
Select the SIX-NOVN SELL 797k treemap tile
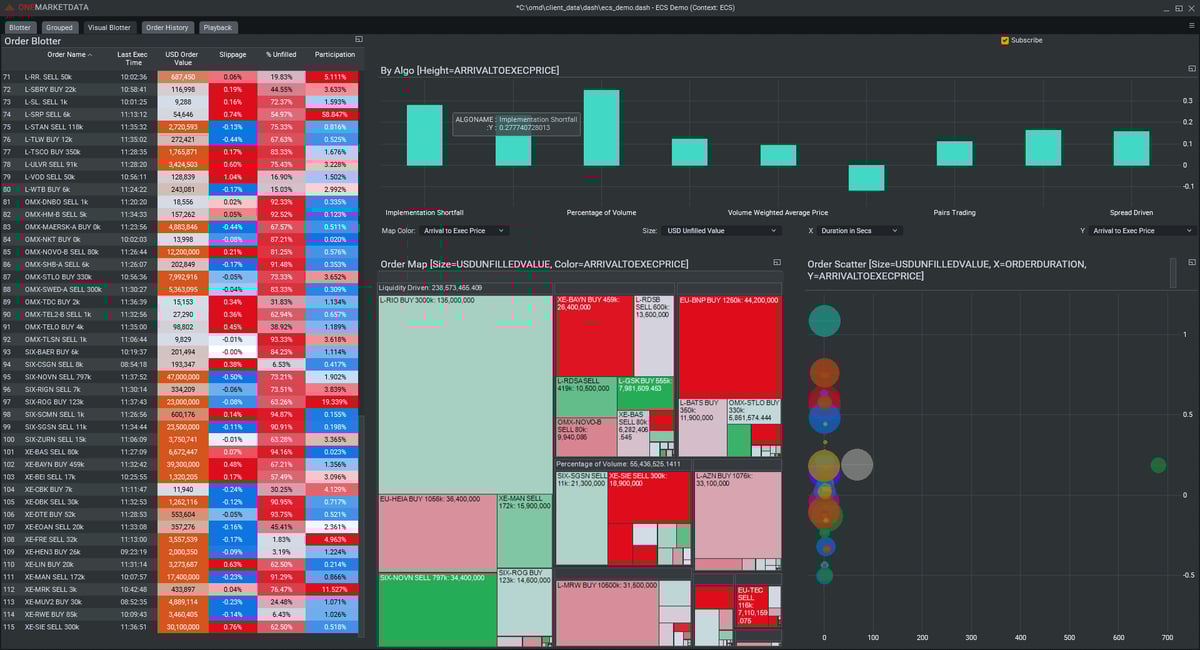(437, 609)
